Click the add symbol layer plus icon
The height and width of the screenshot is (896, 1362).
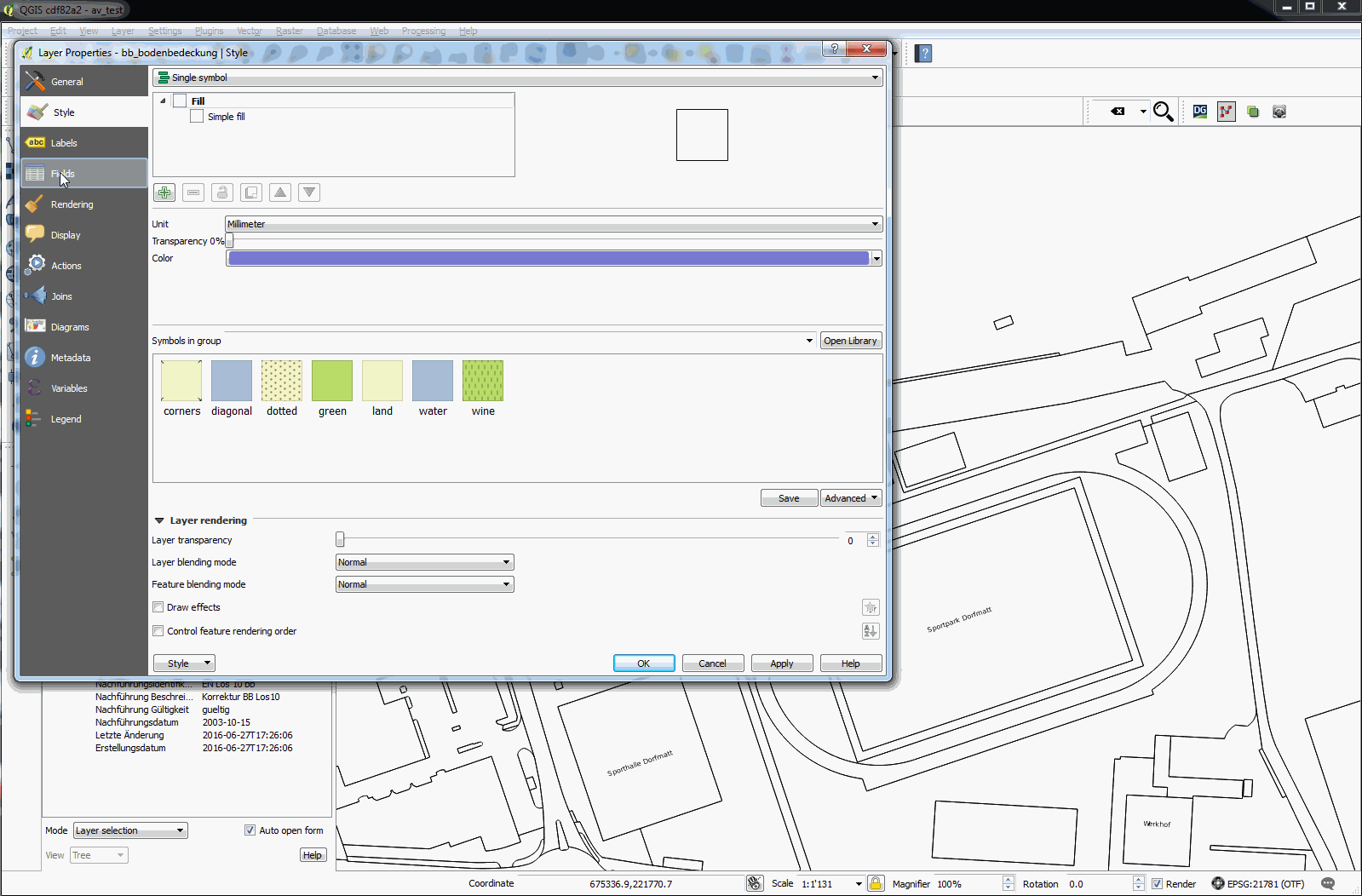[x=164, y=192]
